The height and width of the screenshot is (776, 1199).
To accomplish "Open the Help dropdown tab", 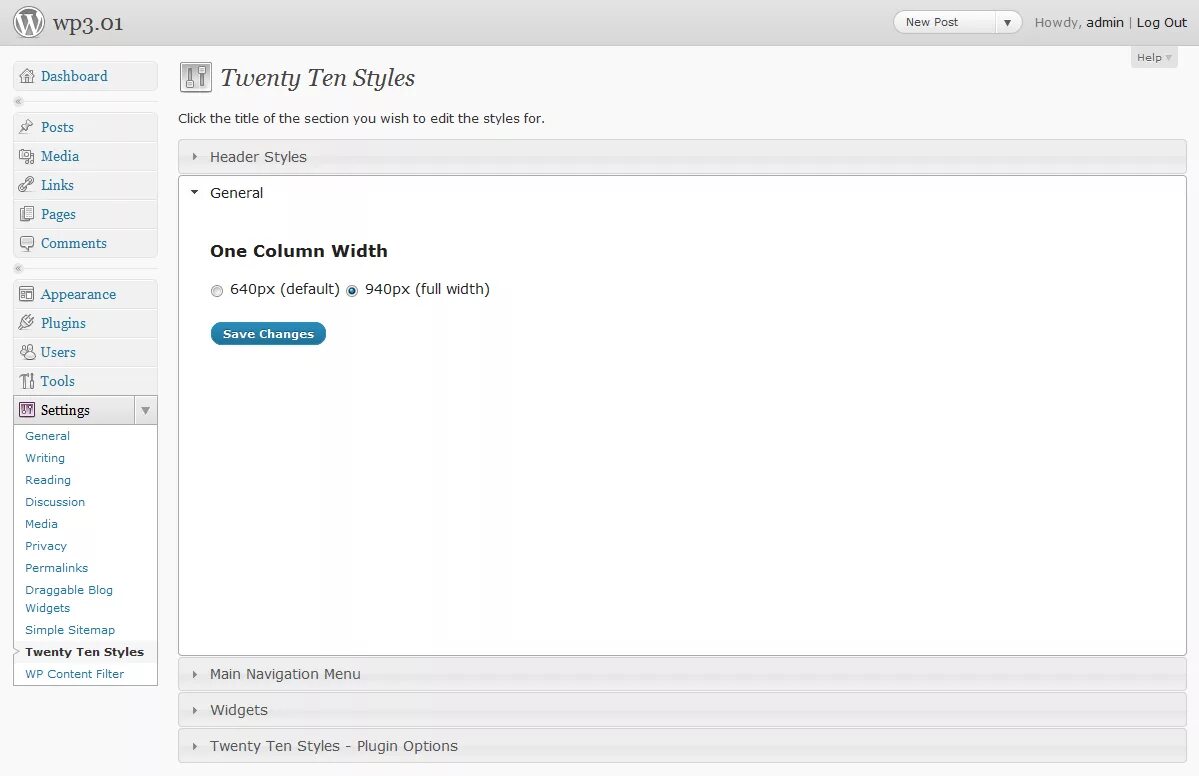I will click(x=1154, y=57).
